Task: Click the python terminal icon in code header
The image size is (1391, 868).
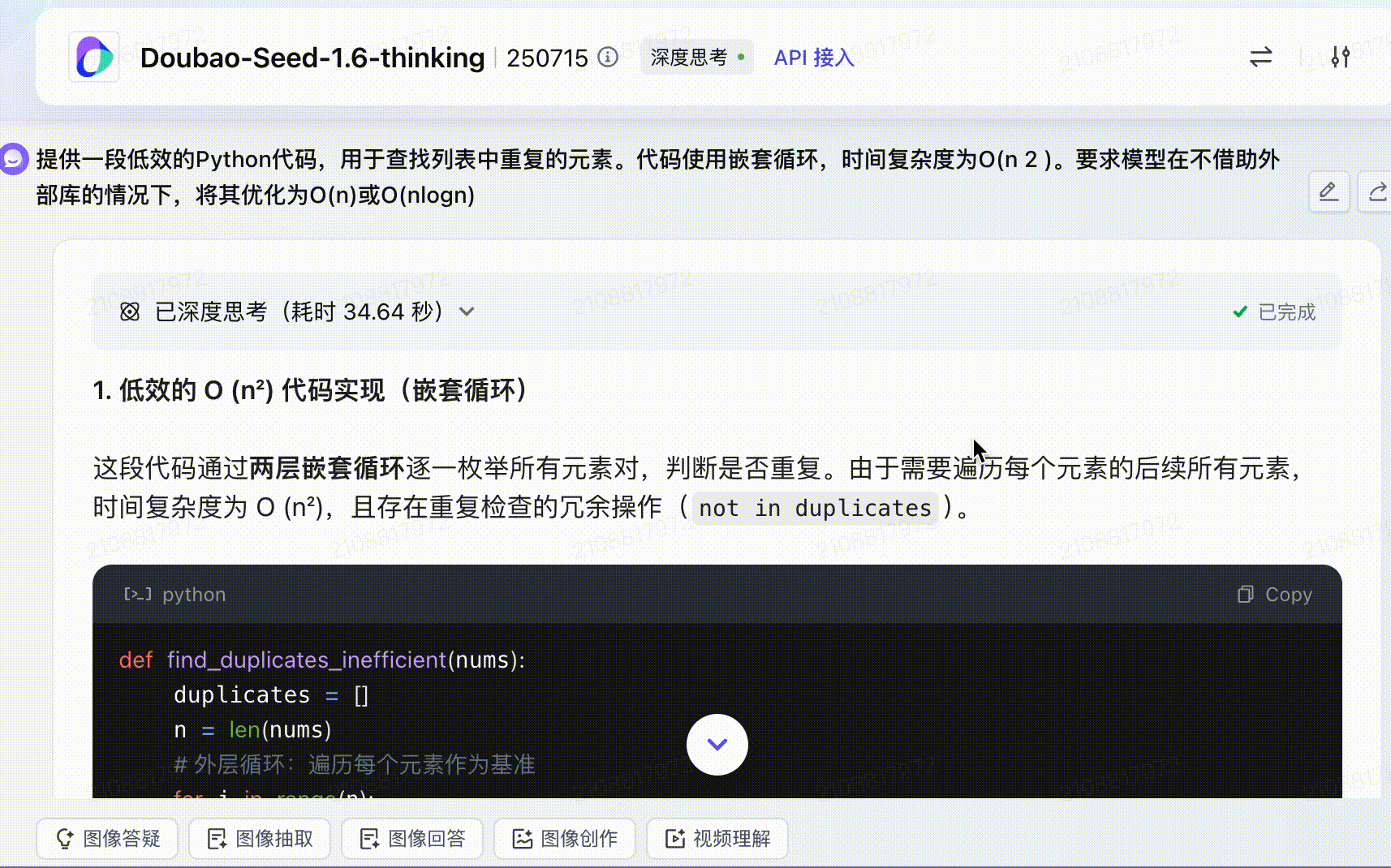Action: click(137, 595)
